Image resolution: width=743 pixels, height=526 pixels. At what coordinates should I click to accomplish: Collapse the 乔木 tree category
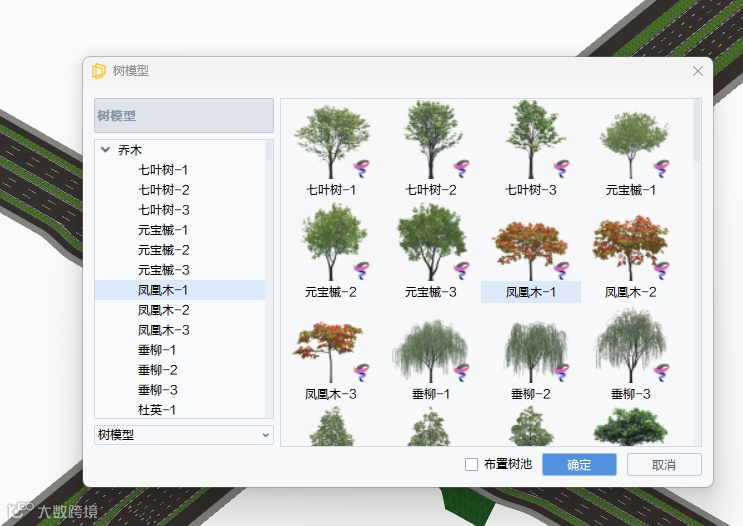[x=105, y=150]
